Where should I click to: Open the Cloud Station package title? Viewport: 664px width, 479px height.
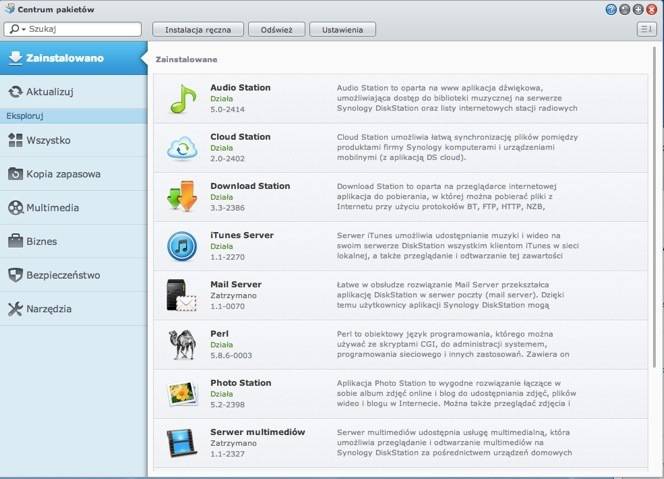(x=240, y=137)
